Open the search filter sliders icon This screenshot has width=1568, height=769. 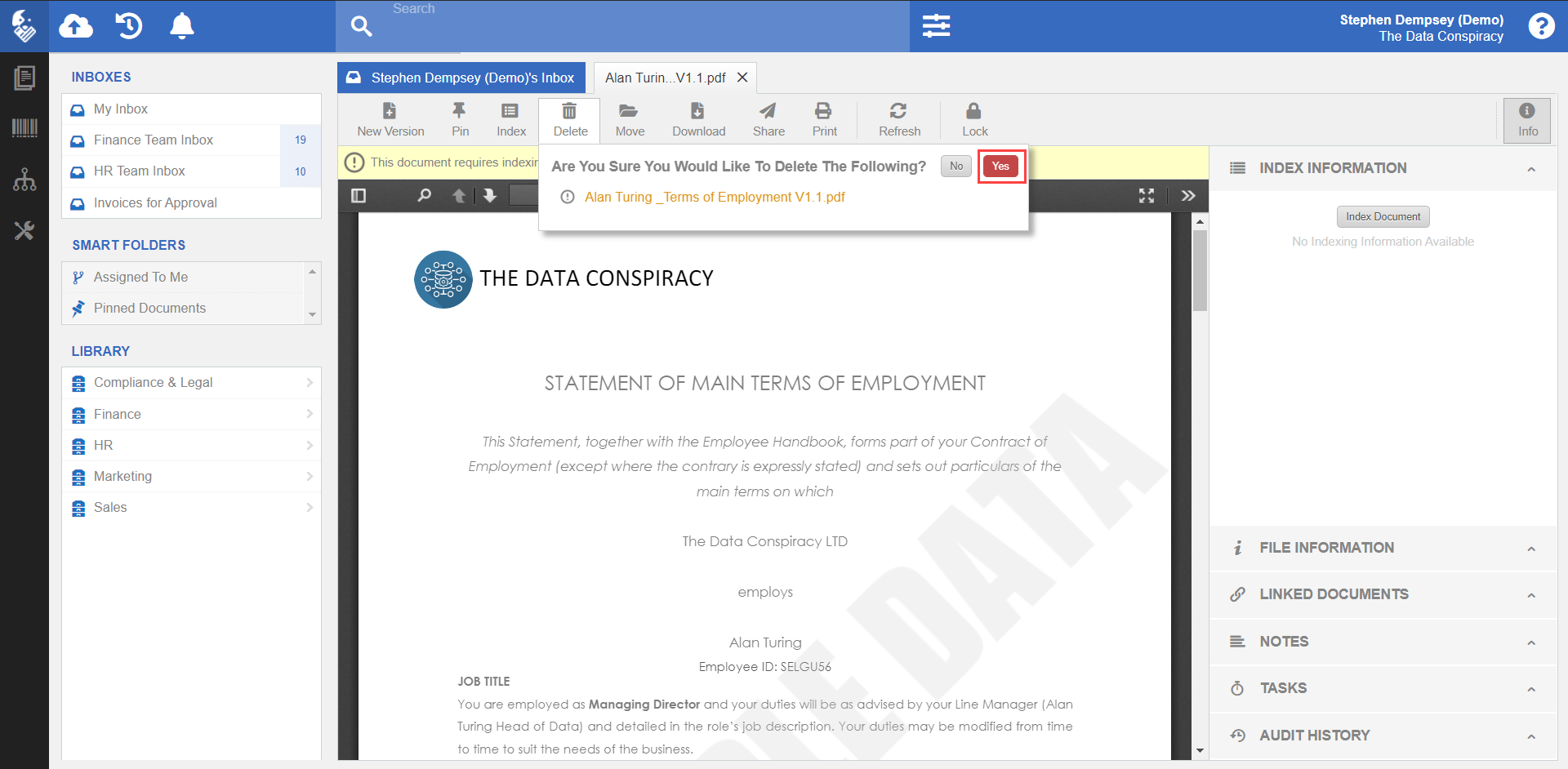pyautogui.click(x=936, y=26)
